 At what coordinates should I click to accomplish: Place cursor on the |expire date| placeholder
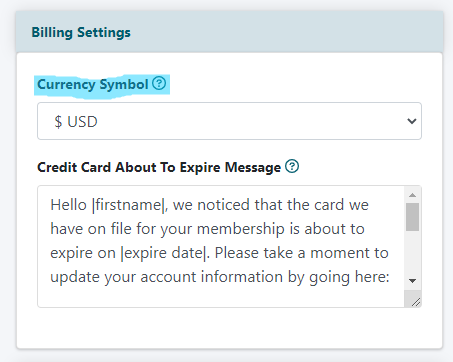163,253
